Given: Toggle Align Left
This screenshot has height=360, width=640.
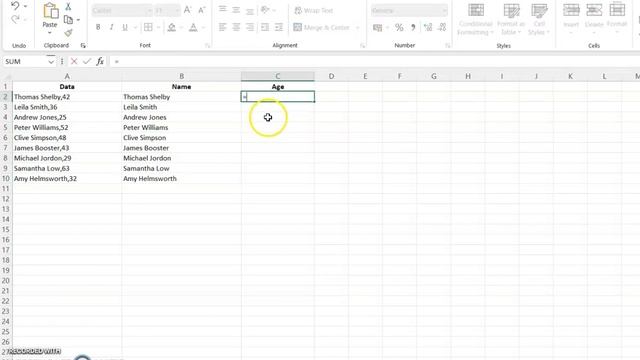Looking at the screenshot, I should 222,27.
